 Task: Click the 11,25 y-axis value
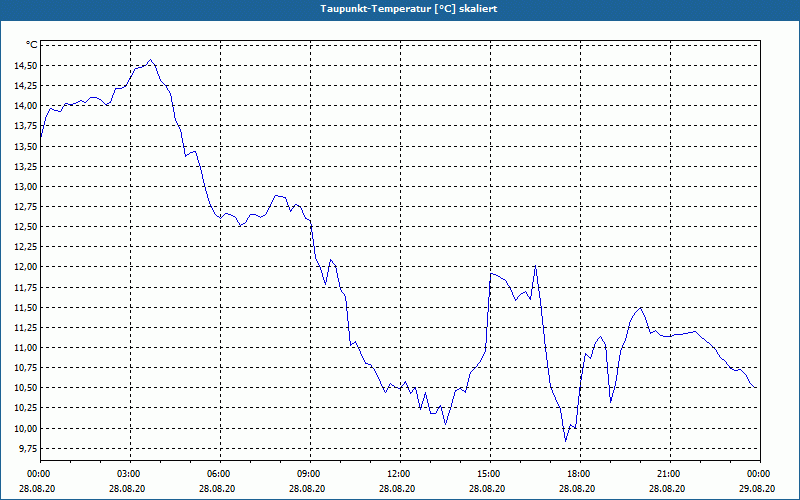point(24,328)
